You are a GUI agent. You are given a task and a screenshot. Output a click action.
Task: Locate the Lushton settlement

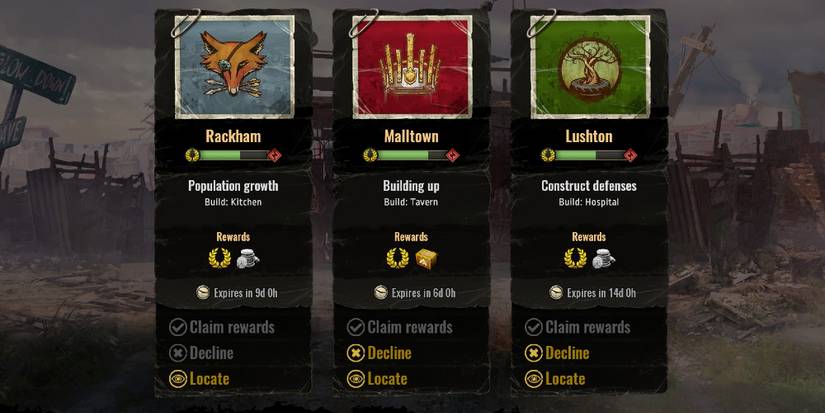point(555,379)
